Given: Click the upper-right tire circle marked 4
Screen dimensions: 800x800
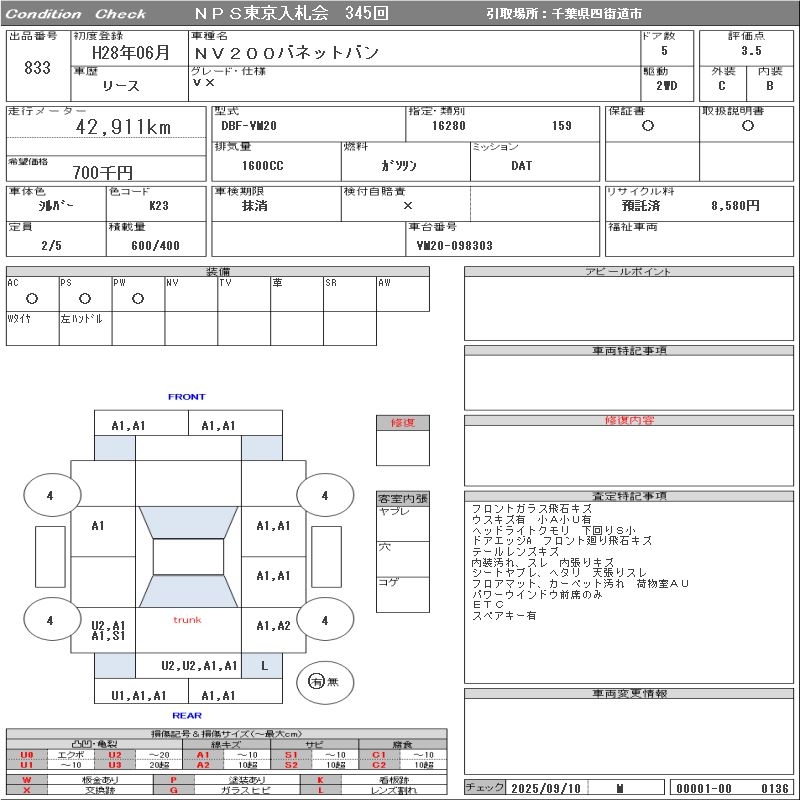Looking at the screenshot, I should pos(324,495).
